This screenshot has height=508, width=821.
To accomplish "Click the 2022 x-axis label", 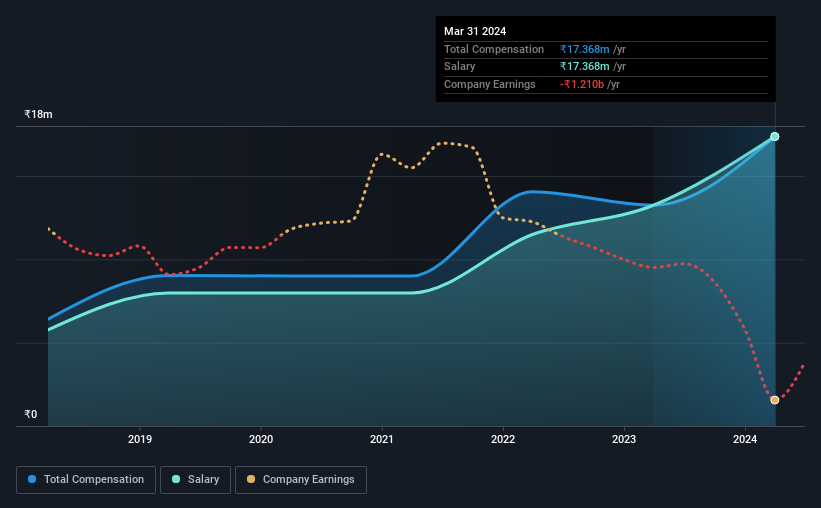I will (503, 439).
